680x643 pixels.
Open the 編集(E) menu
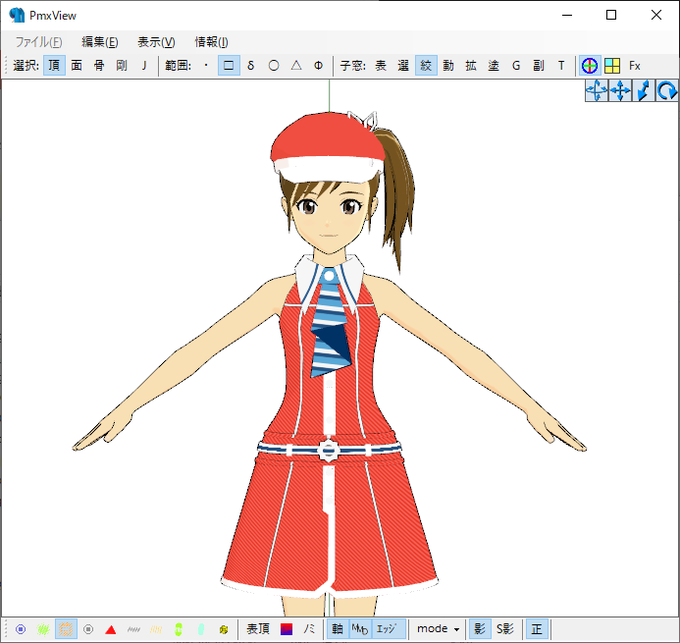[x=100, y=42]
